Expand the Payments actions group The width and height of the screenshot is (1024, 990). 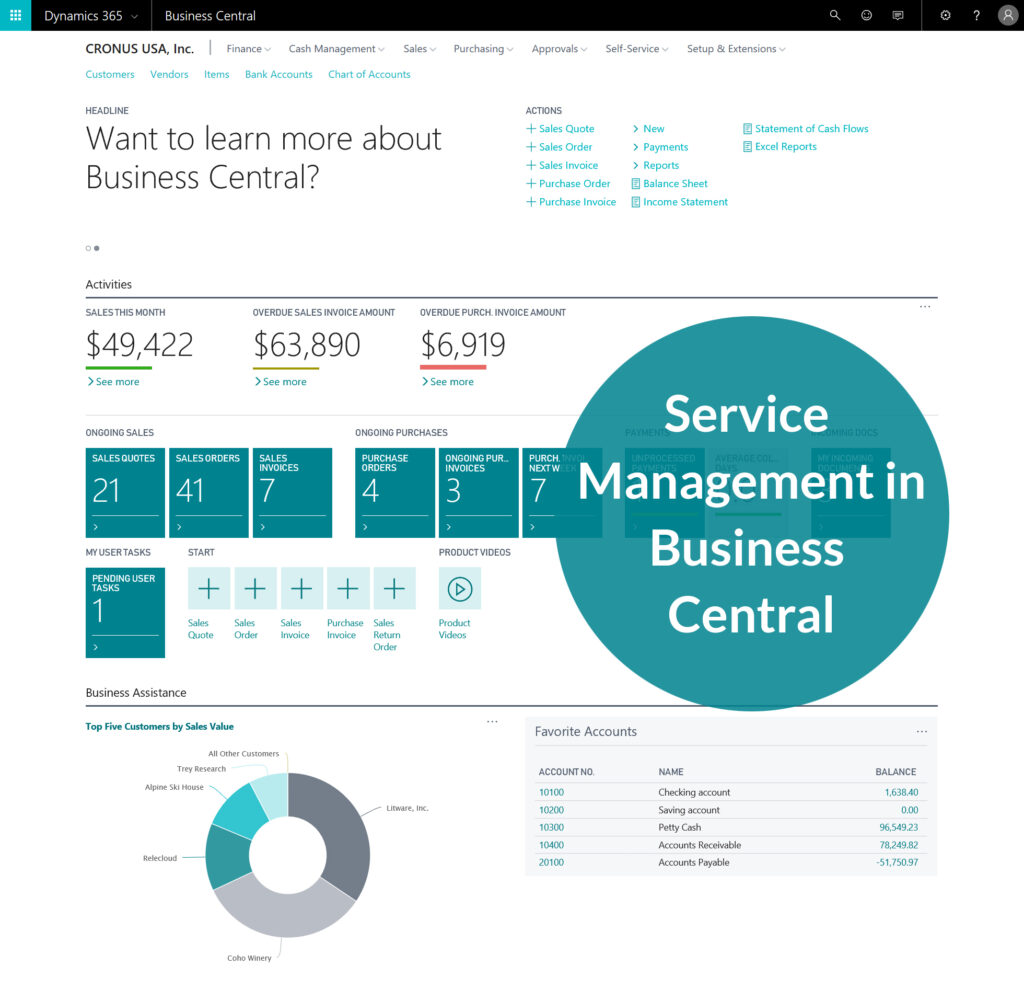[660, 147]
